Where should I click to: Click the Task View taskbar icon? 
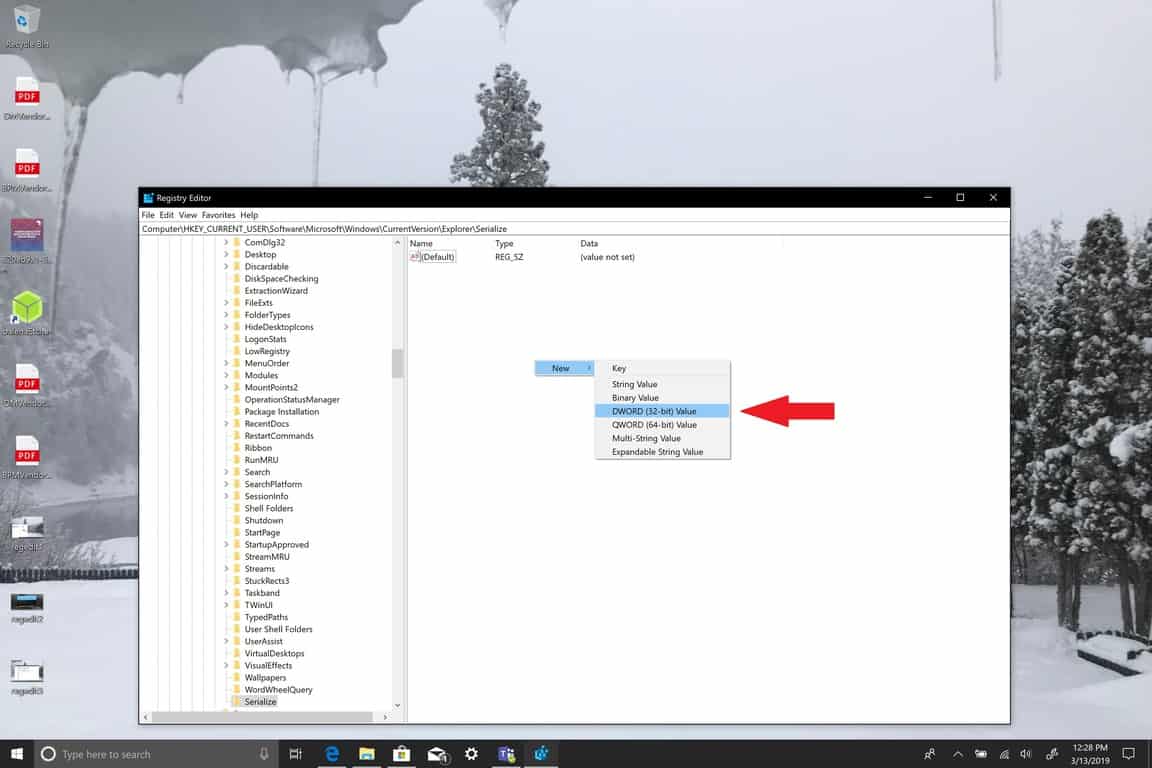(x=295, y=754)
